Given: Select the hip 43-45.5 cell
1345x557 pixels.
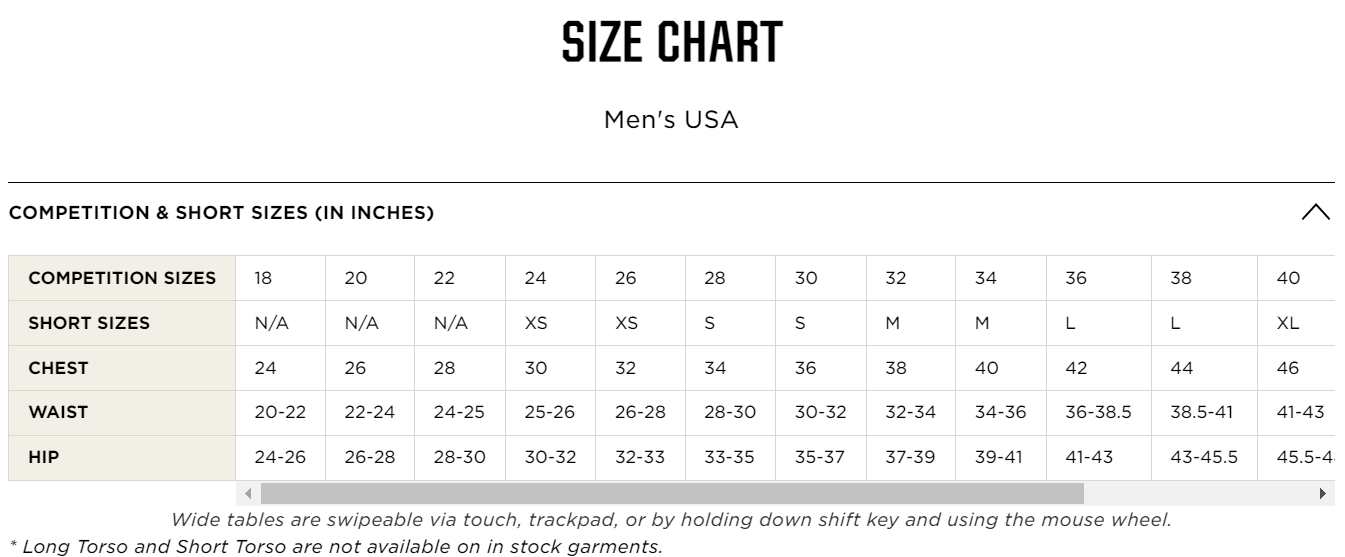Looking at the screenshot, I should (1203, 457).
